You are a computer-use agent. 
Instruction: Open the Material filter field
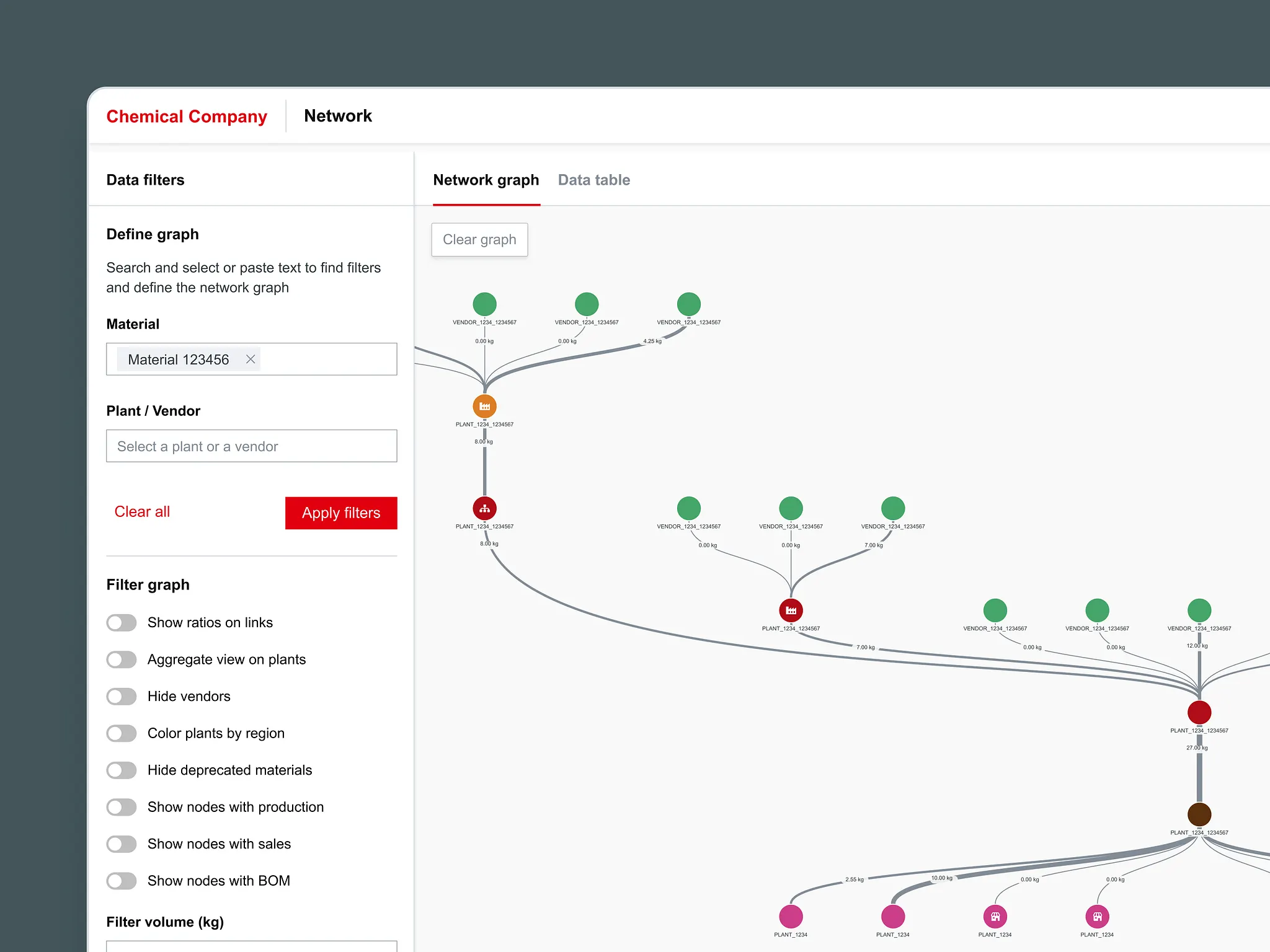coord(329,359)
